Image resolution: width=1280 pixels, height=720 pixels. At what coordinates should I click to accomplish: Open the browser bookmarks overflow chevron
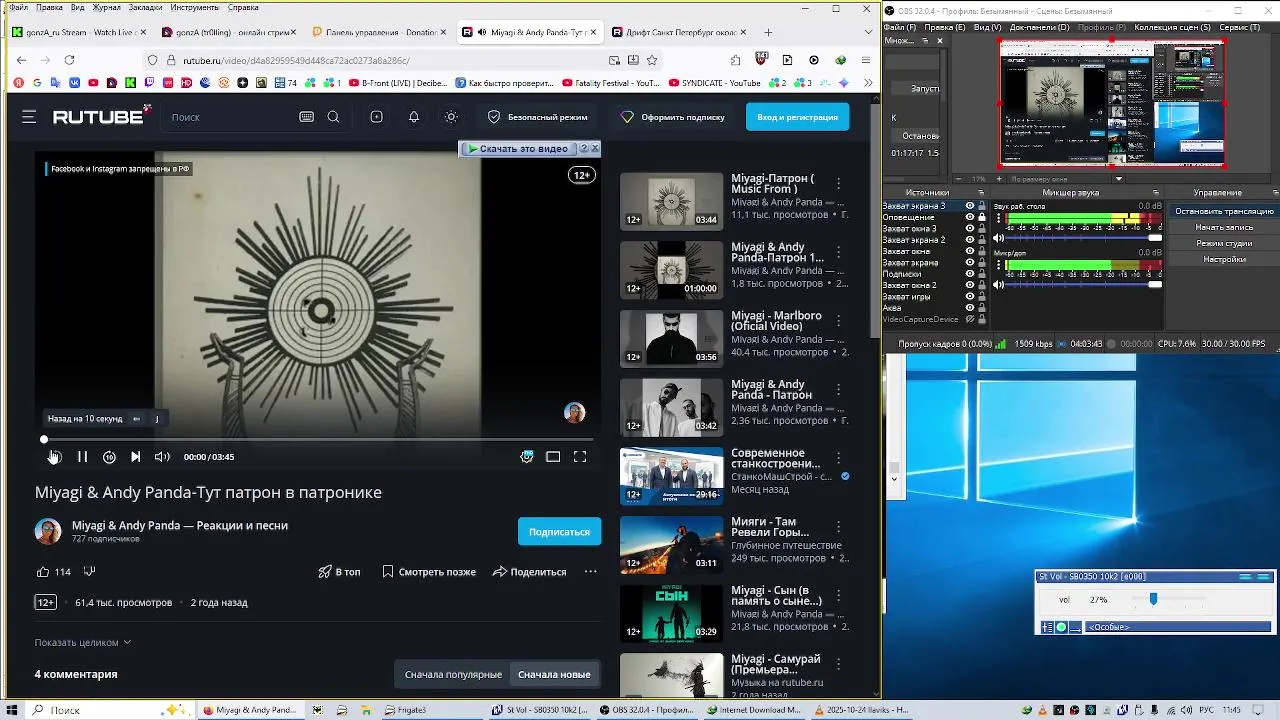click(867, 83)
